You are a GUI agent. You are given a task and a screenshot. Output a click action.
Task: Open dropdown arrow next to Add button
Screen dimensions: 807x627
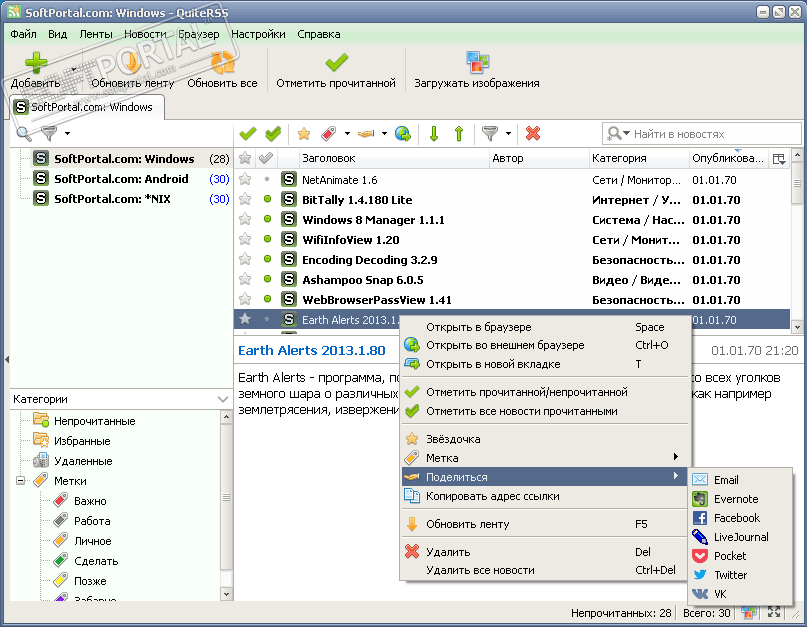click(x=74, y=69)
